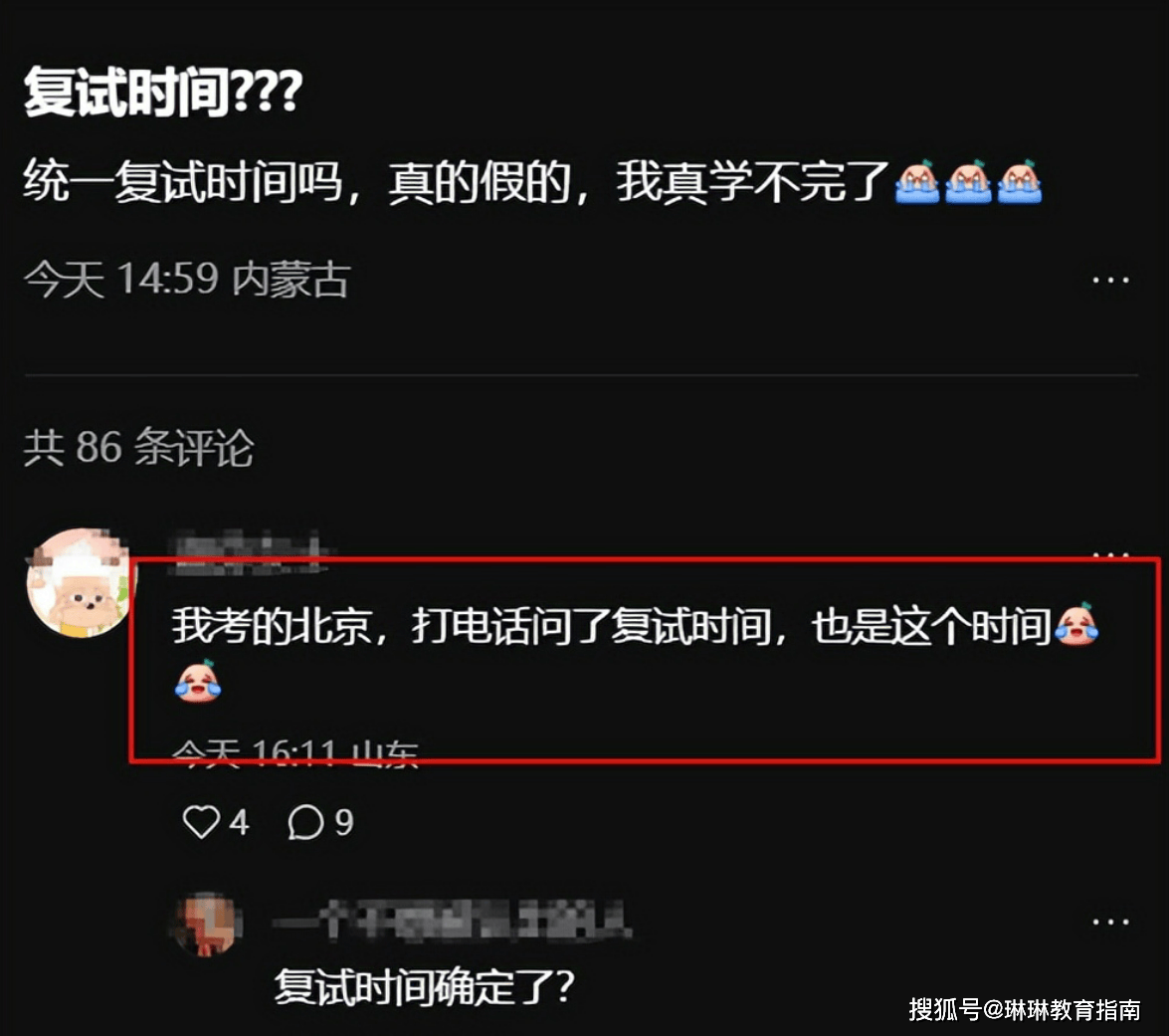1169x1036 pixels.
Task: Open the blurred username of reply author
Action: click(x=452, y=920)
